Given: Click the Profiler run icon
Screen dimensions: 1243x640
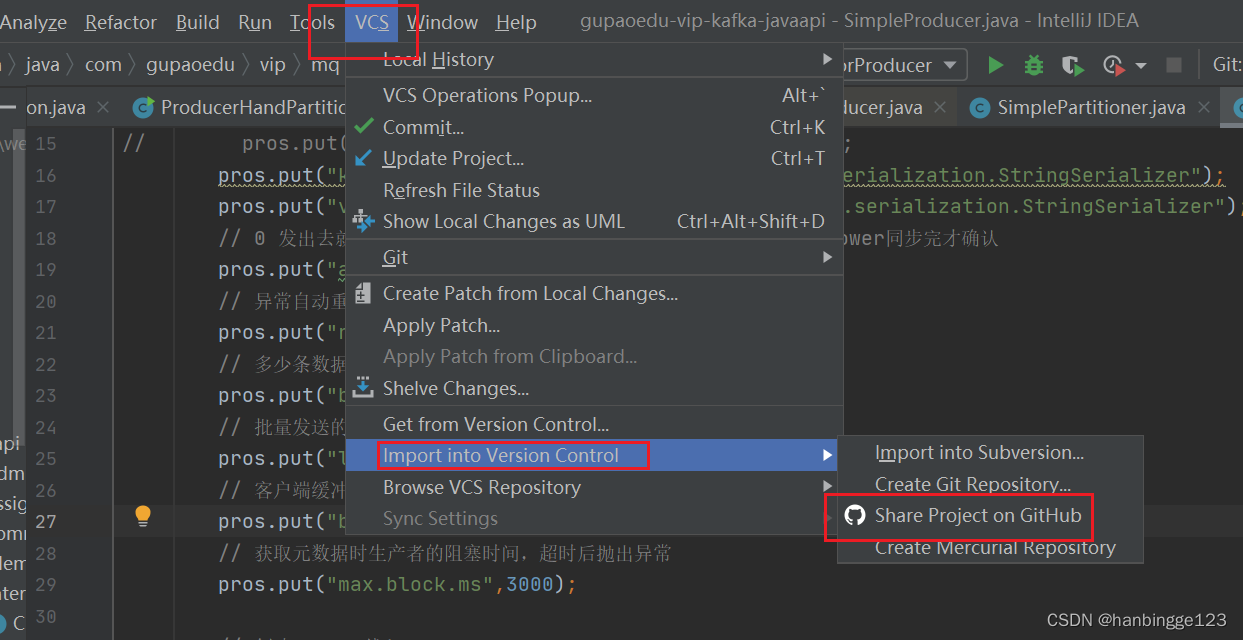Looking at the screenshot, I should (1113, 65).
